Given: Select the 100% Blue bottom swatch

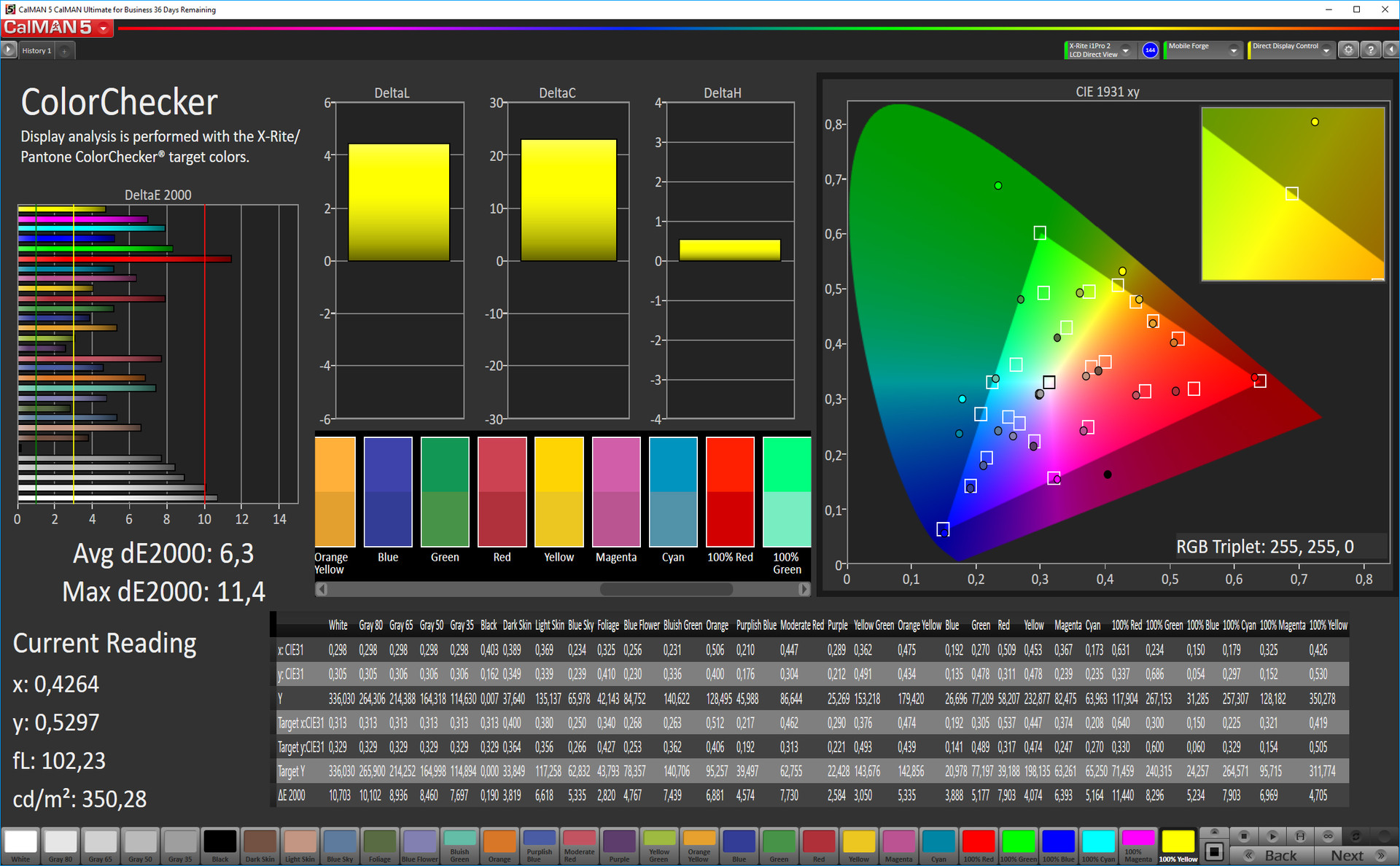Looking at the screenshot, I should [x=1058, y=846].
